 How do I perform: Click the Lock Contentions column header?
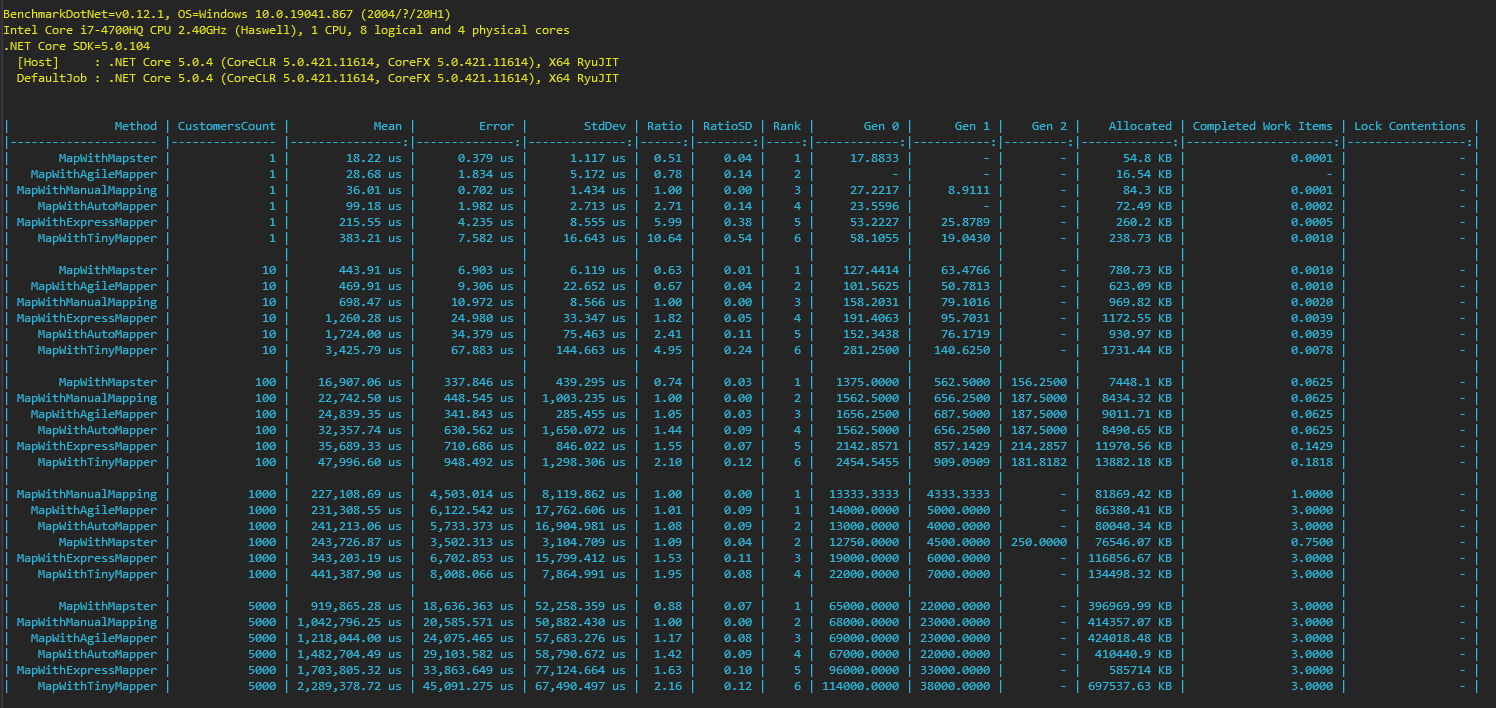click(x=1410, y=126)
